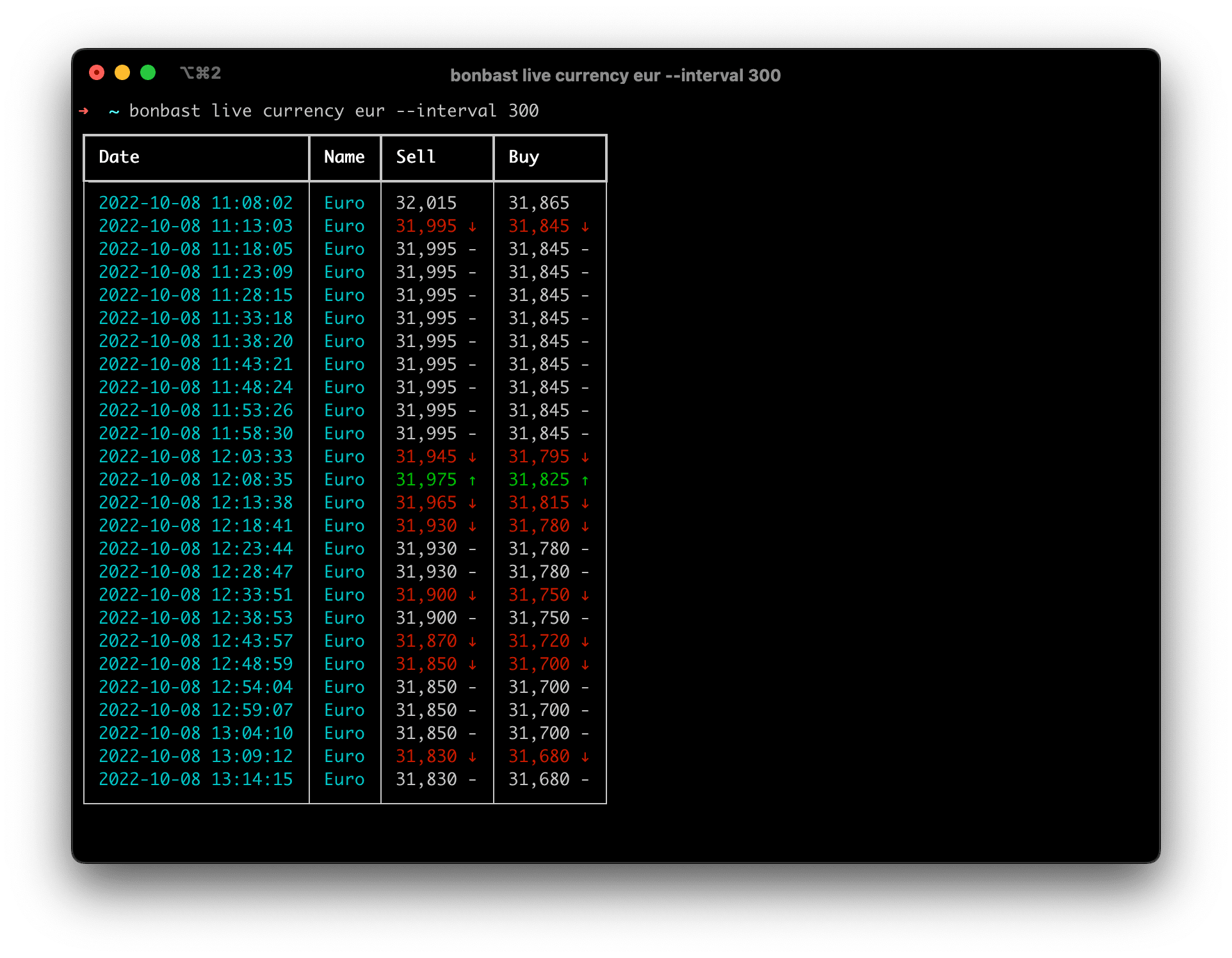Select buy value 31,700 in 12:59:07 row

(x=539, y=710)
